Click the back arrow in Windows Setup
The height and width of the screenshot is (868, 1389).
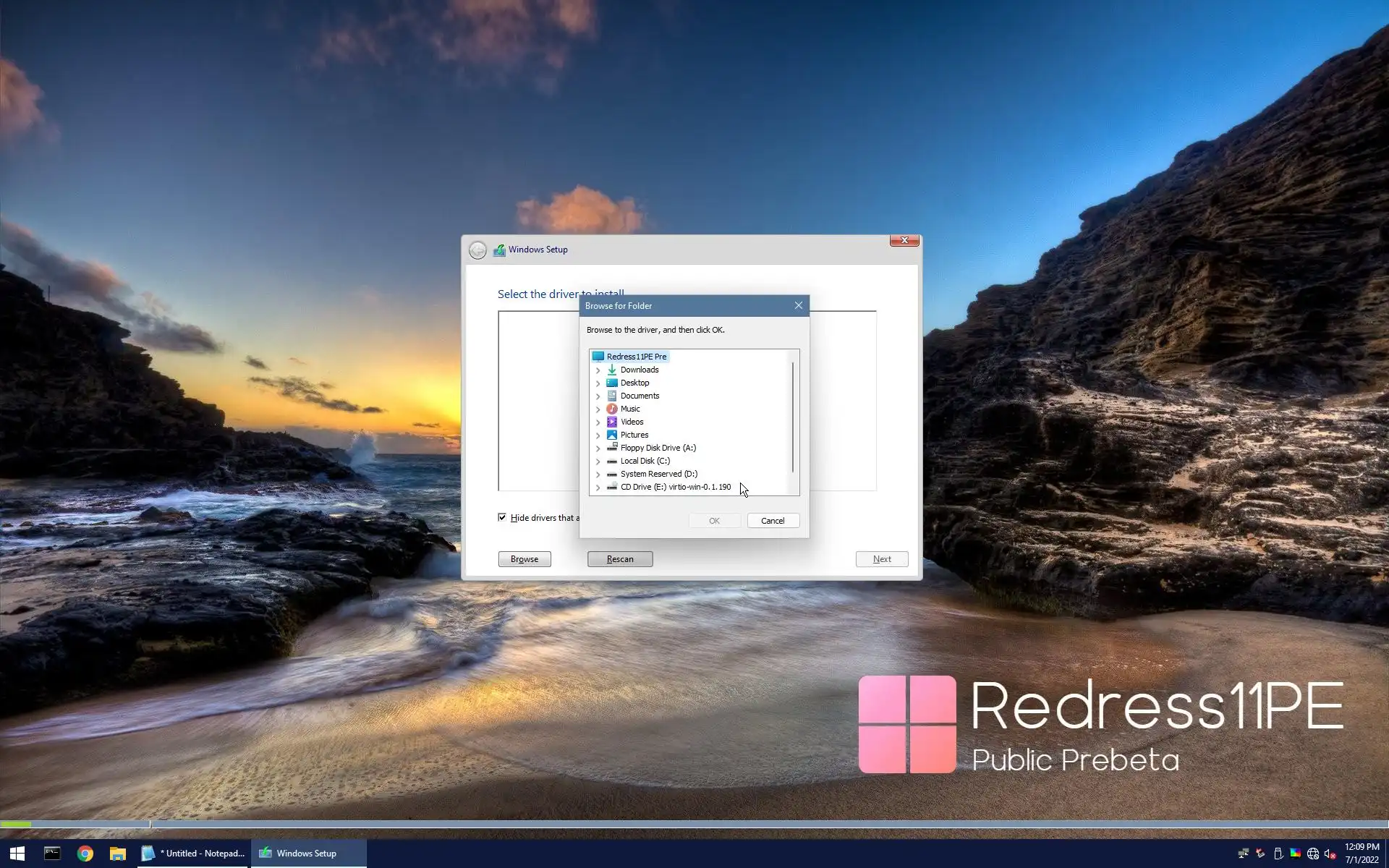[477, 250]
